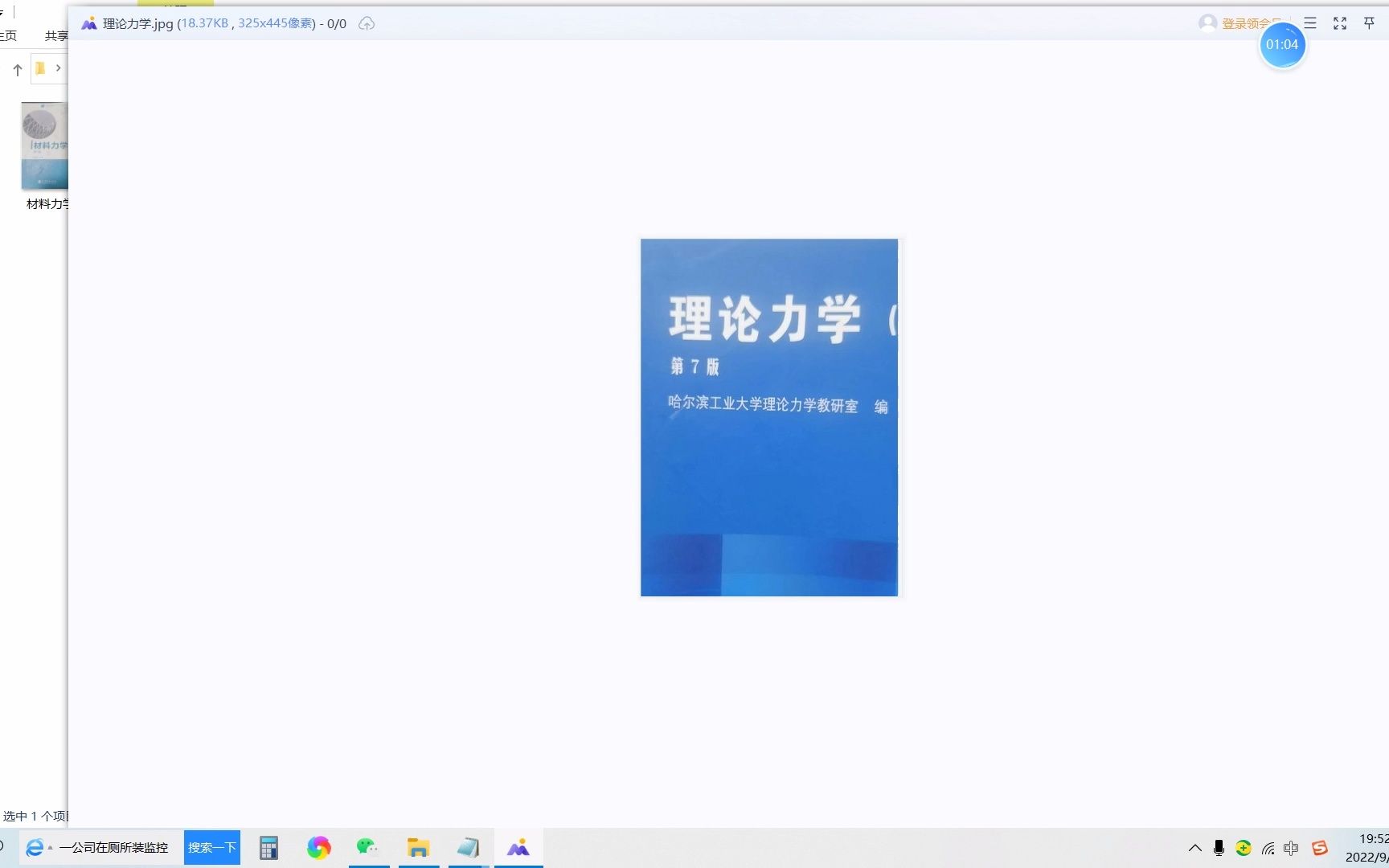Screen dimensions: 1389x868
Task: Click the 01:04 recording timer bubble
Action: [x=1282, y=45]
